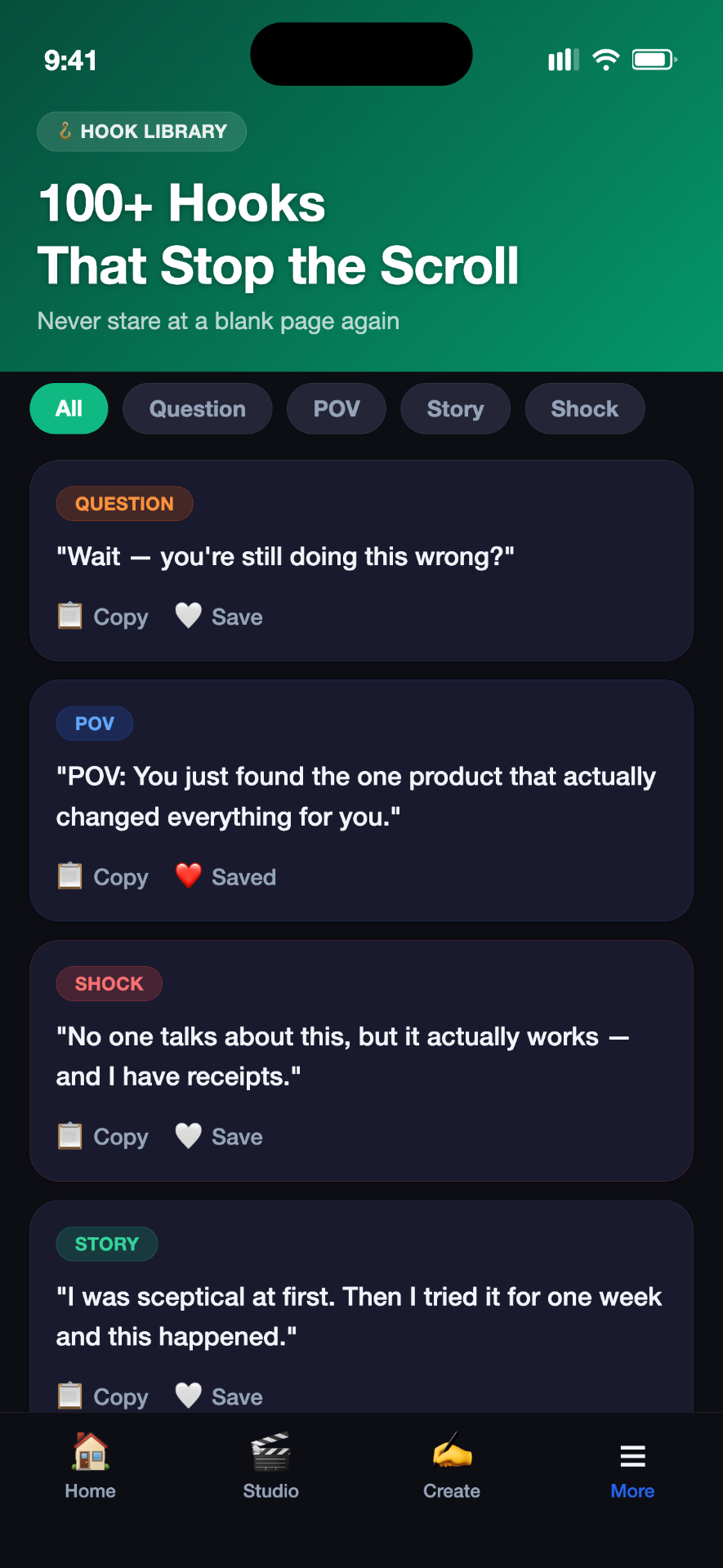This screenshot has height=1568, width=723.
Task: Show only Story hooks
Action: pos(456,408)
